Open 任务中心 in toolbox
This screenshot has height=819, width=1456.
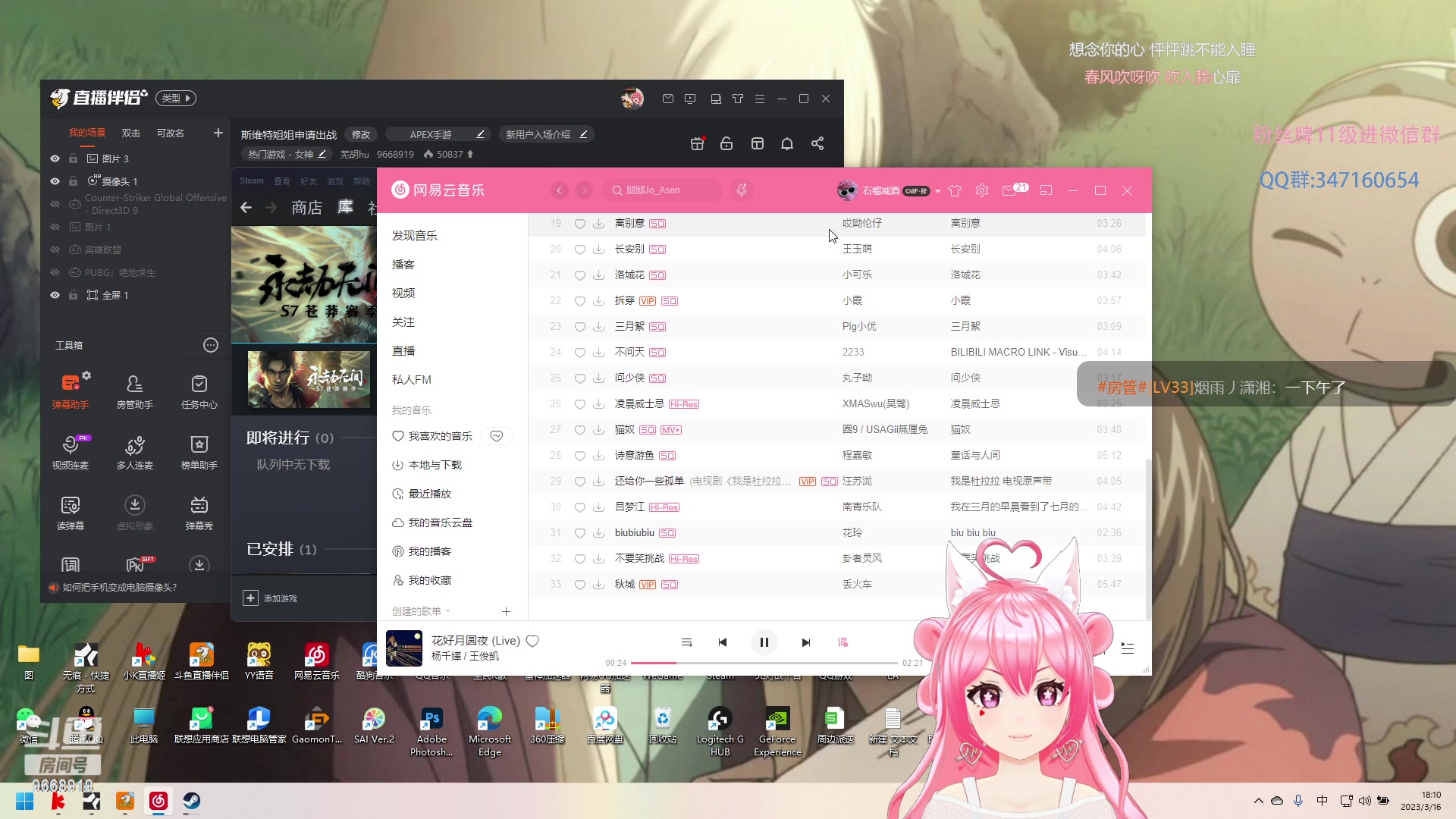point(199,391)
